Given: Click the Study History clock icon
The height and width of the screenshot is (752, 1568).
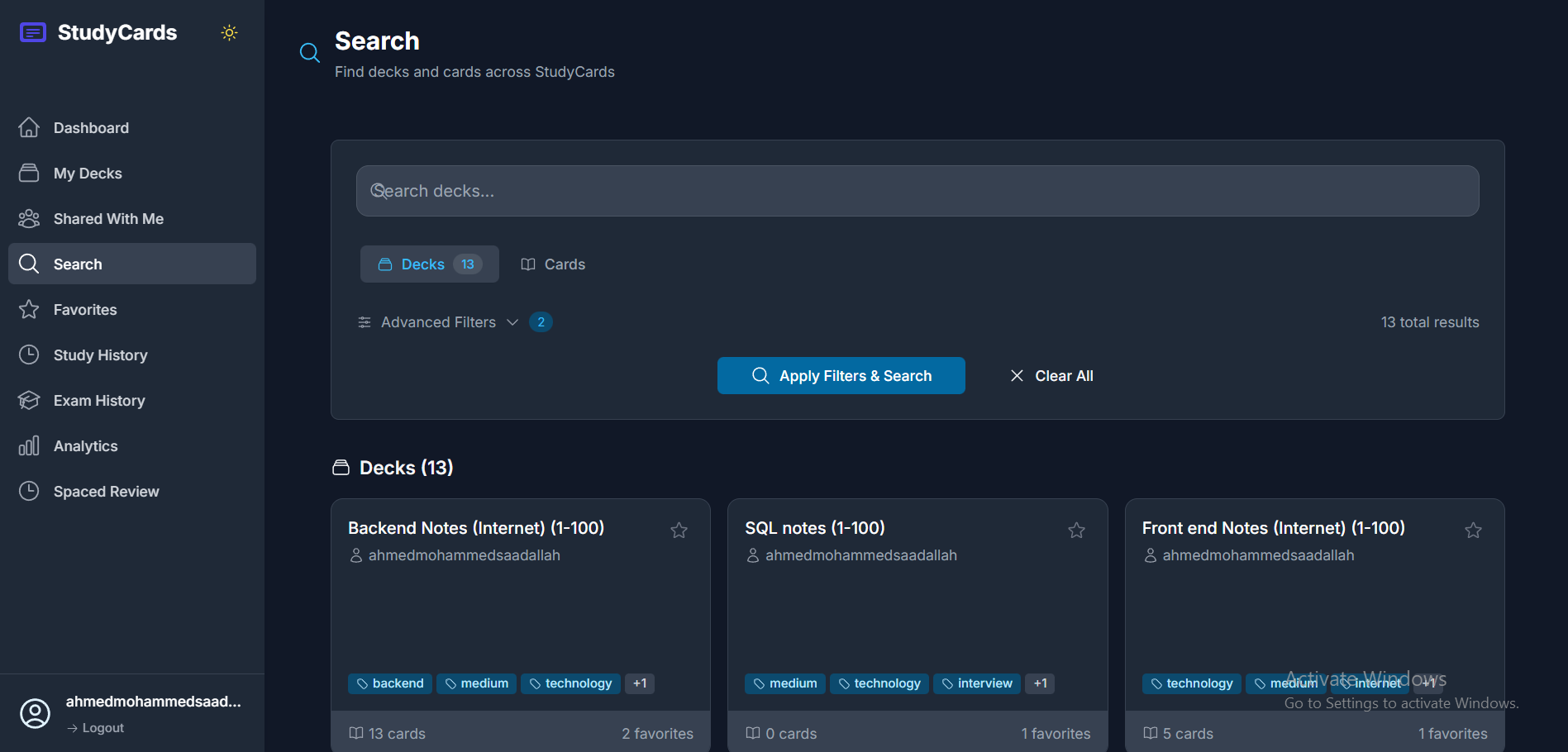Looking at the screenshot, I should tap(29, 355).
